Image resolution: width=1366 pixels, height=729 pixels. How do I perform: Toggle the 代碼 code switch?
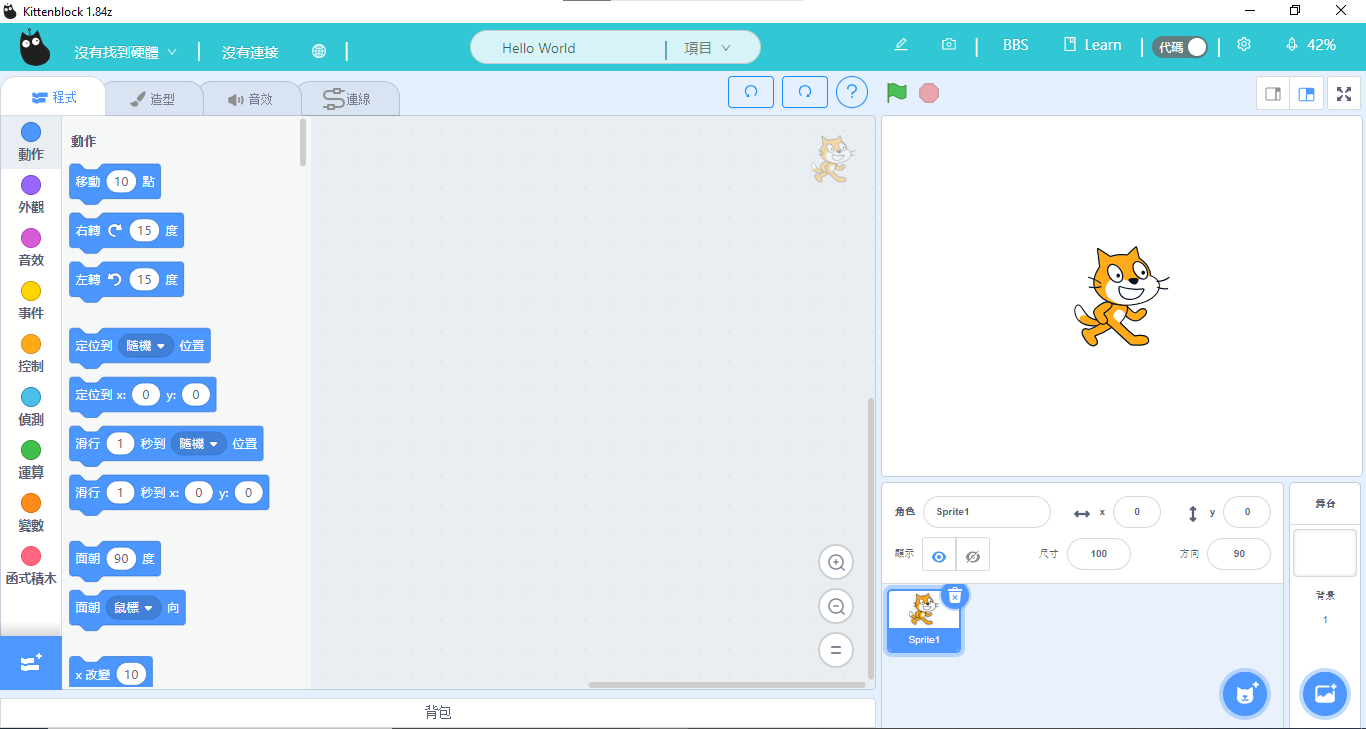(x=1180, y=46)
